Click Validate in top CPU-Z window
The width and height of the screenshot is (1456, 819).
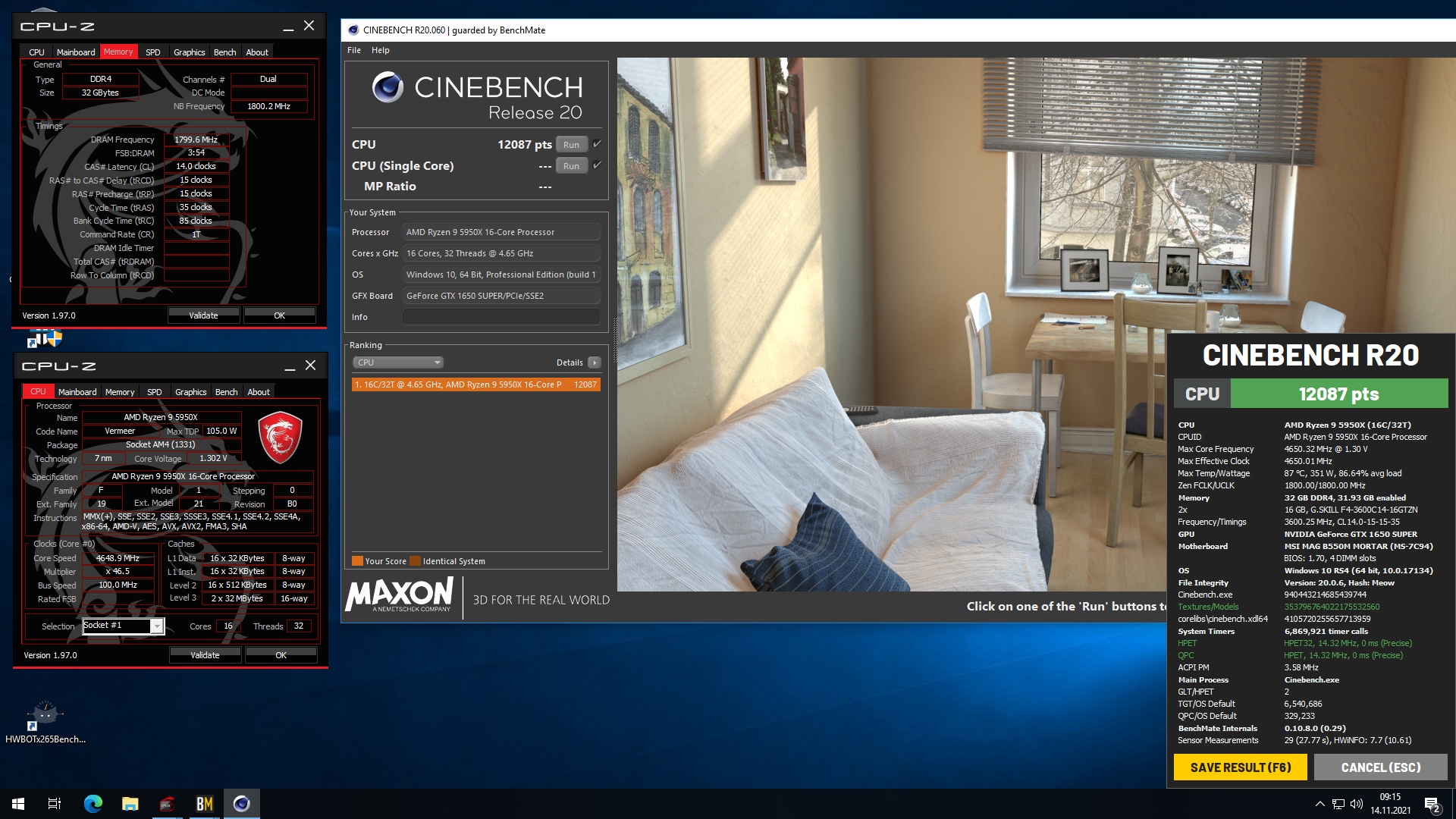203,315
